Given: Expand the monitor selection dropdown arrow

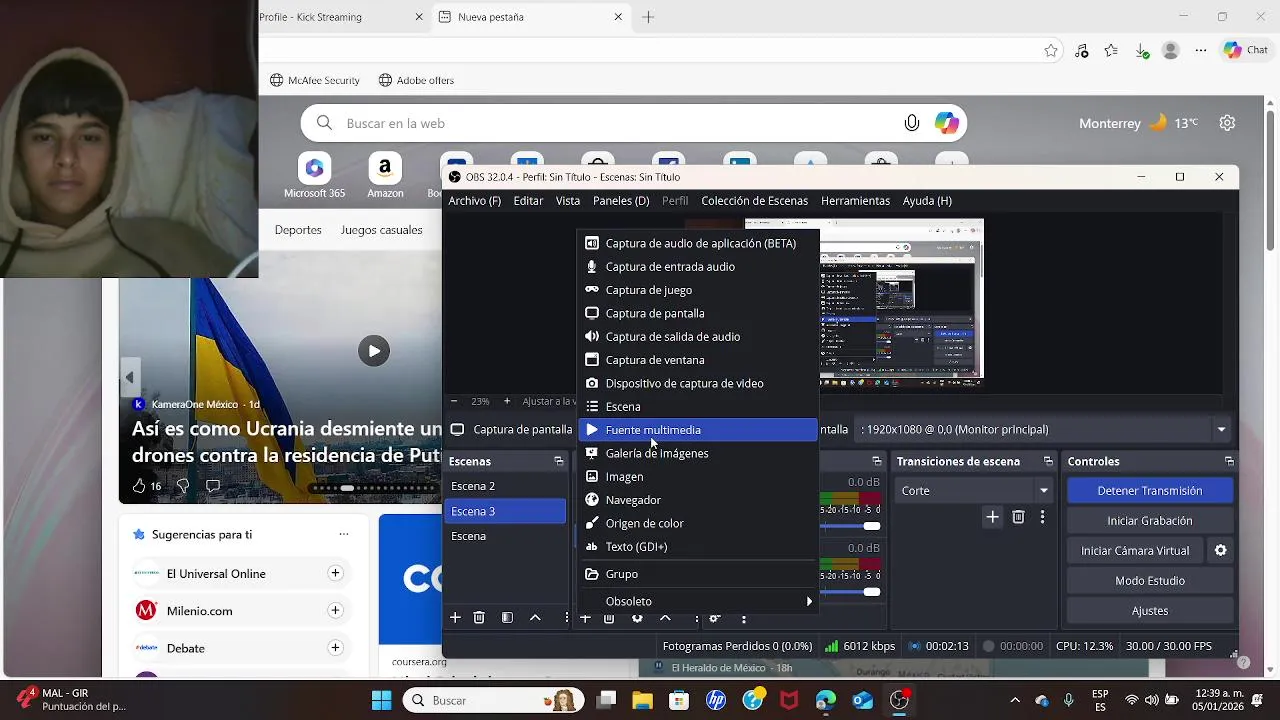Looking at the screenshot, I should 1221,430.
